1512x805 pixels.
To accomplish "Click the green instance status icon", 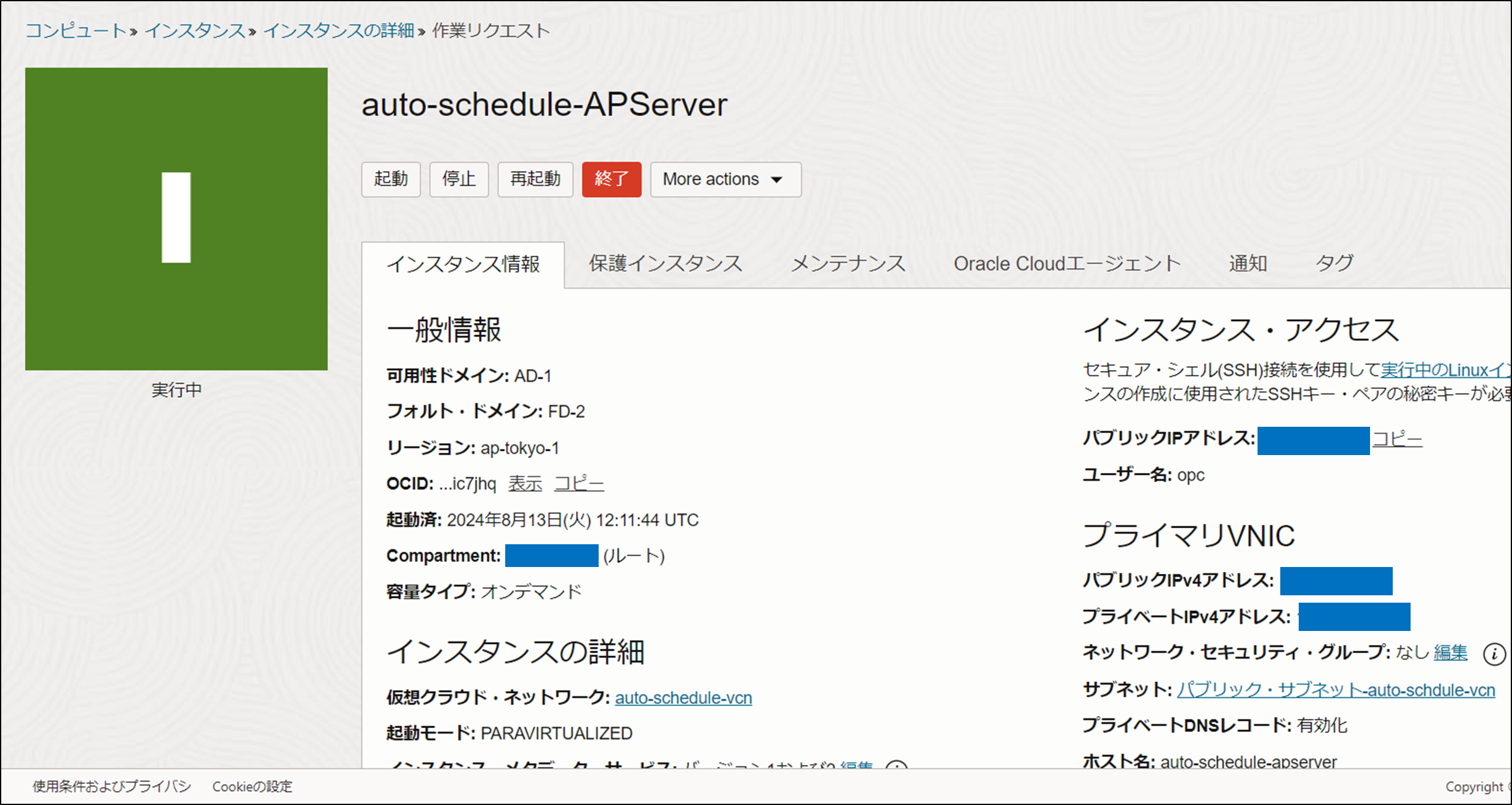I will [x=176, y=218].
